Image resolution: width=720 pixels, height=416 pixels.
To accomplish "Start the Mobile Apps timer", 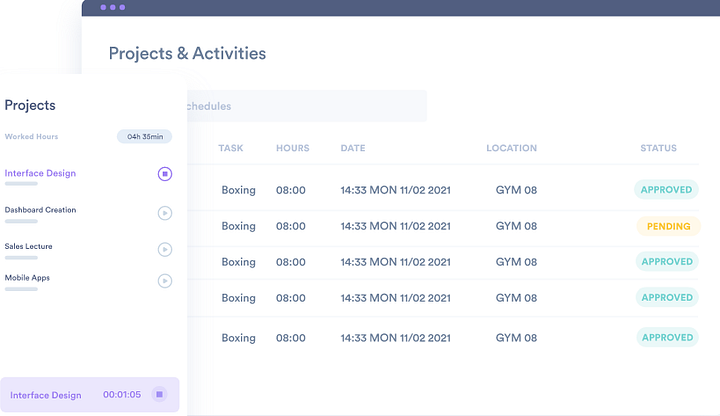I will (x=165, y=281).
